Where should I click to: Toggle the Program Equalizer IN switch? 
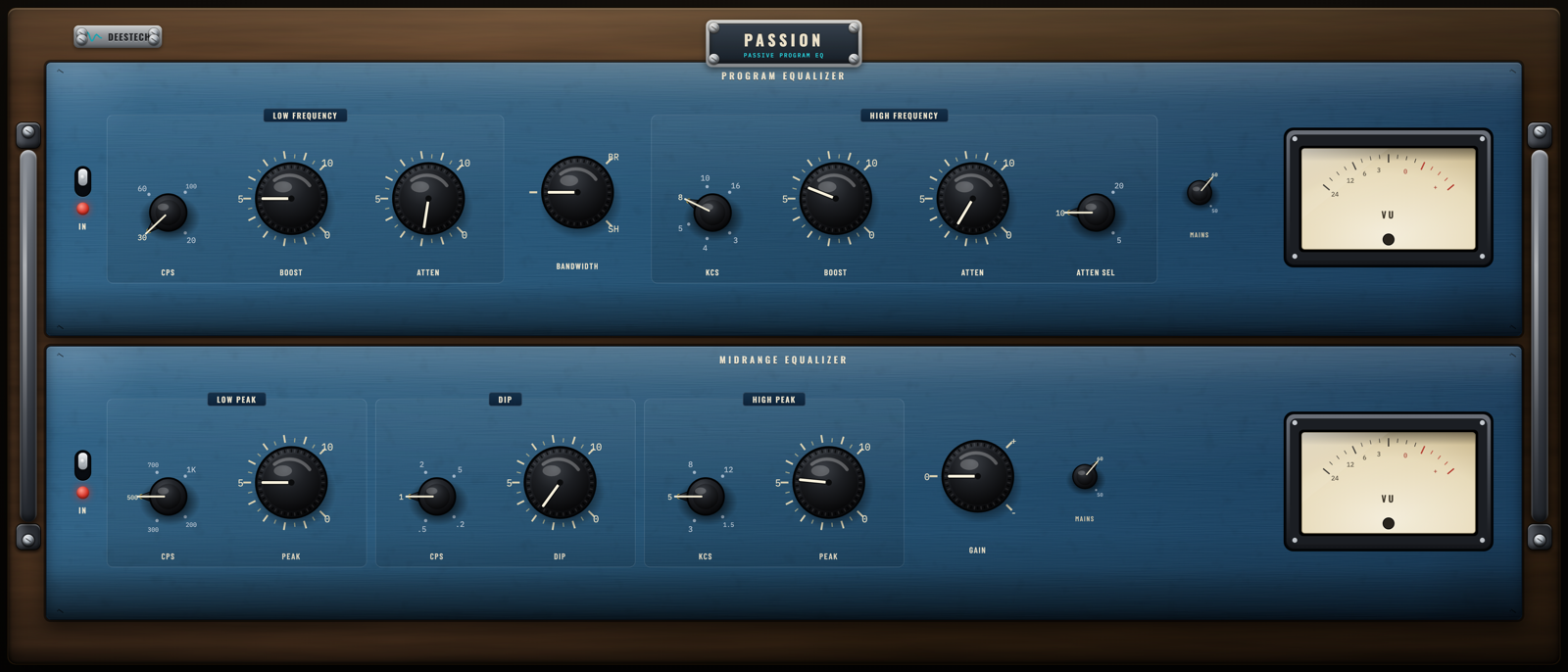pos(82,180)
